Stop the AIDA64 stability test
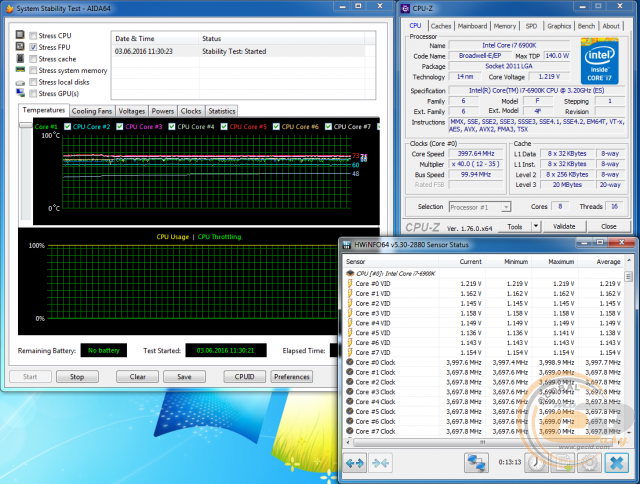Screen dimensions: 640x484 click(x=77, y=377)
